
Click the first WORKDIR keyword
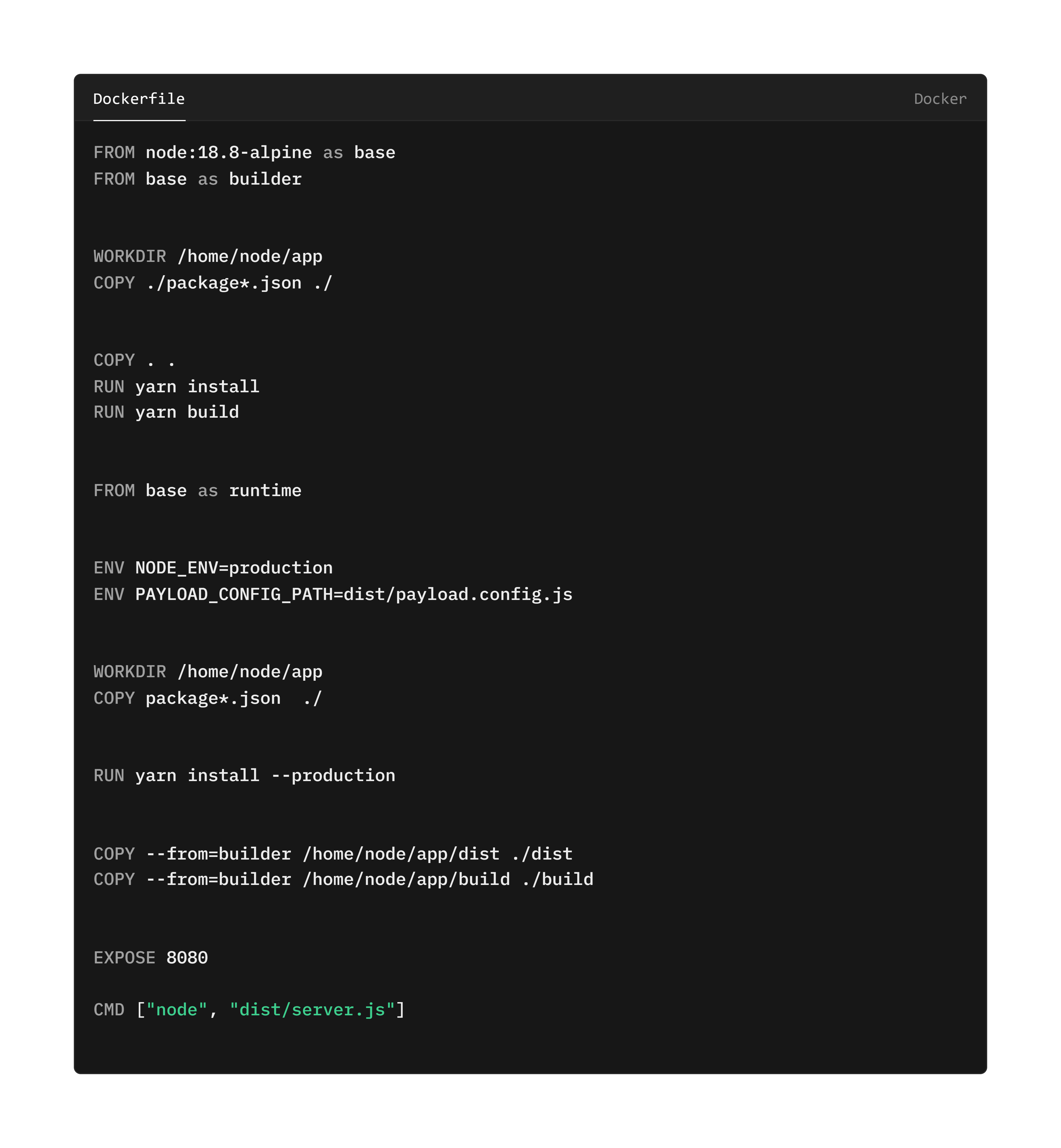(x=130, y=256)
